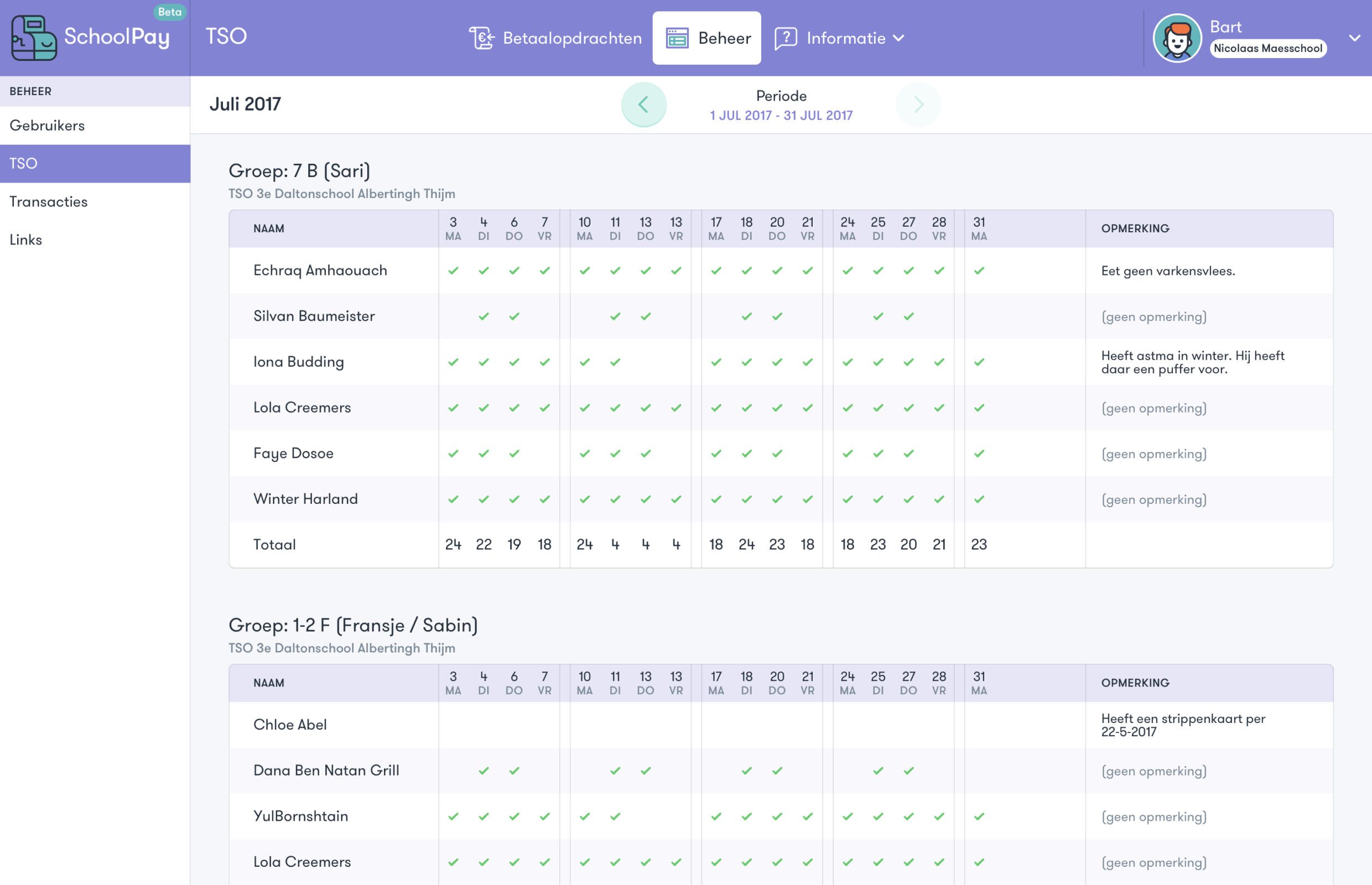Click the Informatie question bubble icon

point(785,38)
